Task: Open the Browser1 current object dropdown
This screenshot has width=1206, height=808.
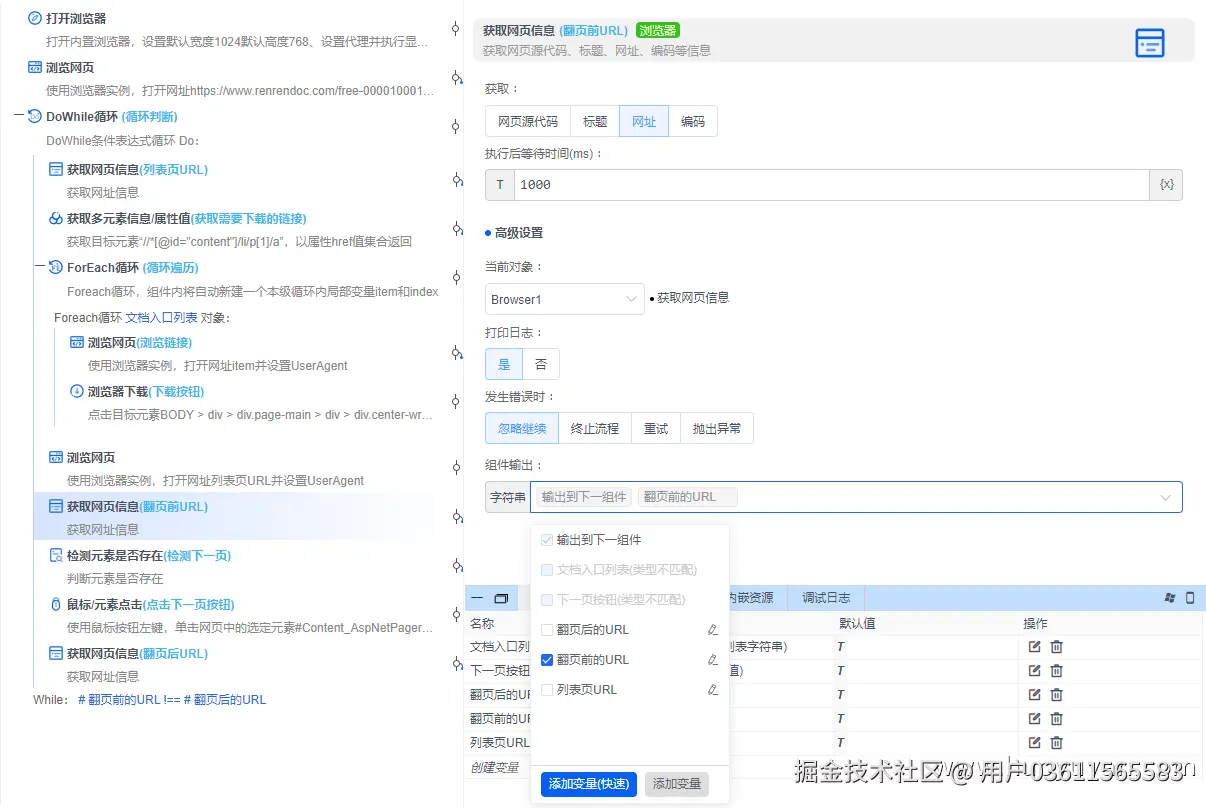Action: 565,299
